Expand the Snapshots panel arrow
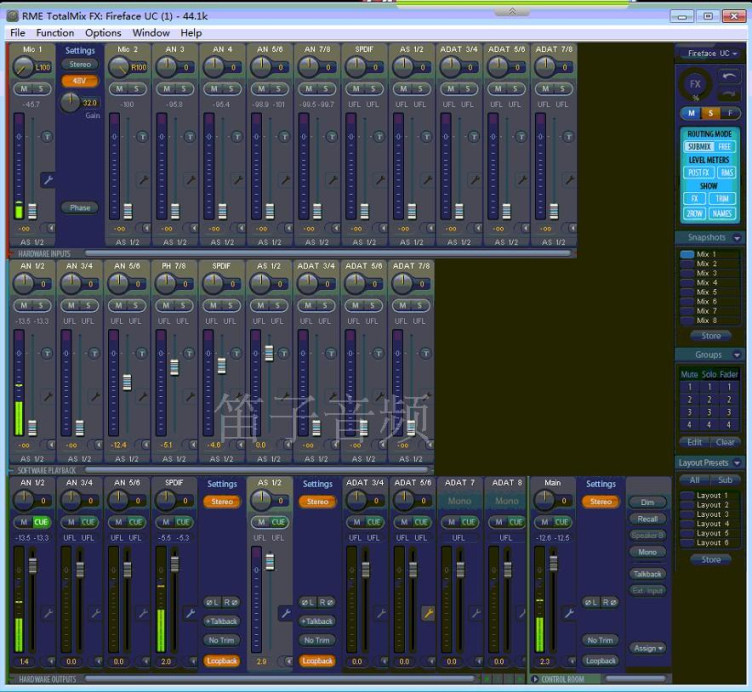 click(x=737, y=237)
